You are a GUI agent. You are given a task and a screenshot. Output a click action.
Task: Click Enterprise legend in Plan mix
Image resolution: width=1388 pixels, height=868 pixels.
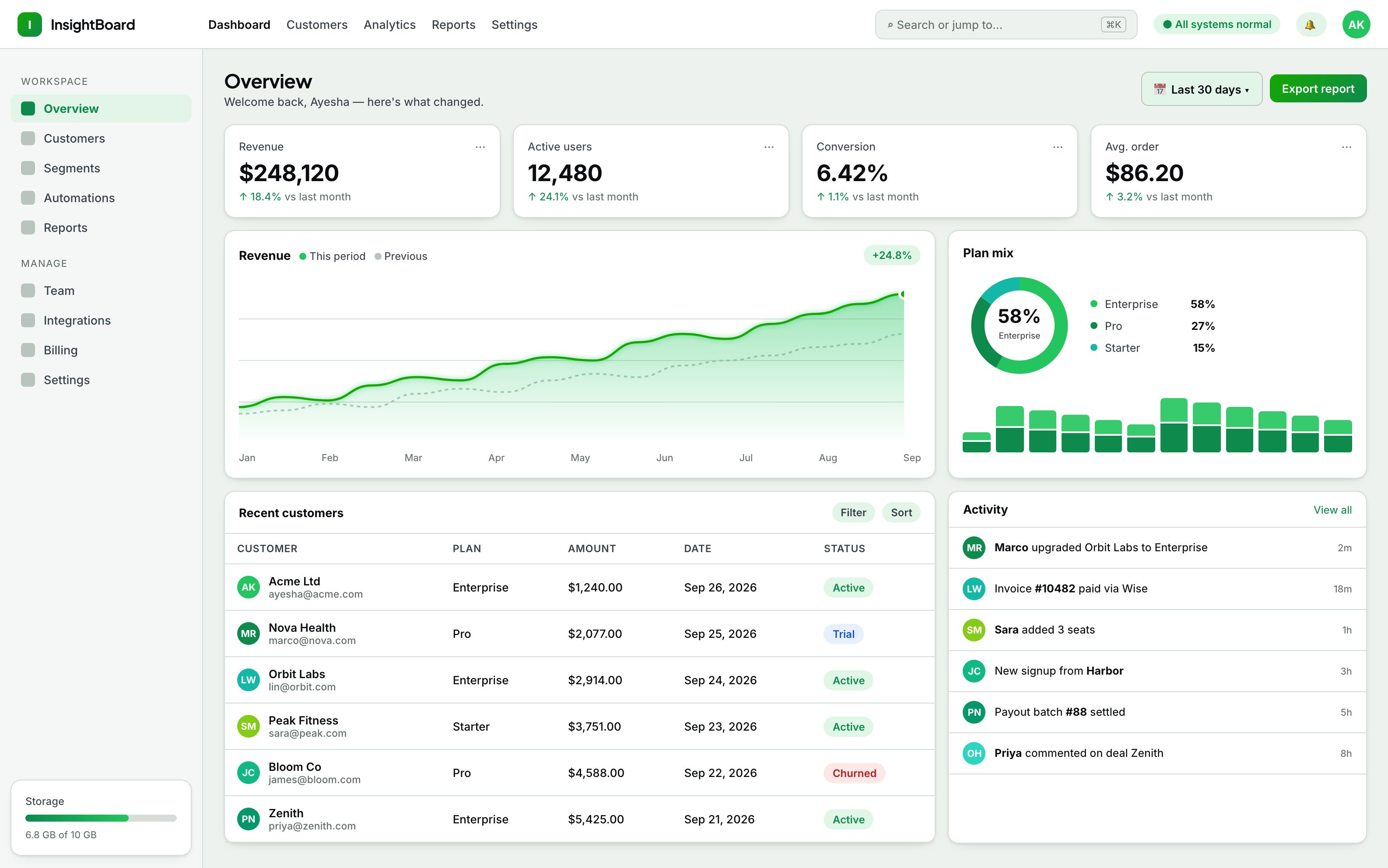(x=1152, y=304)
